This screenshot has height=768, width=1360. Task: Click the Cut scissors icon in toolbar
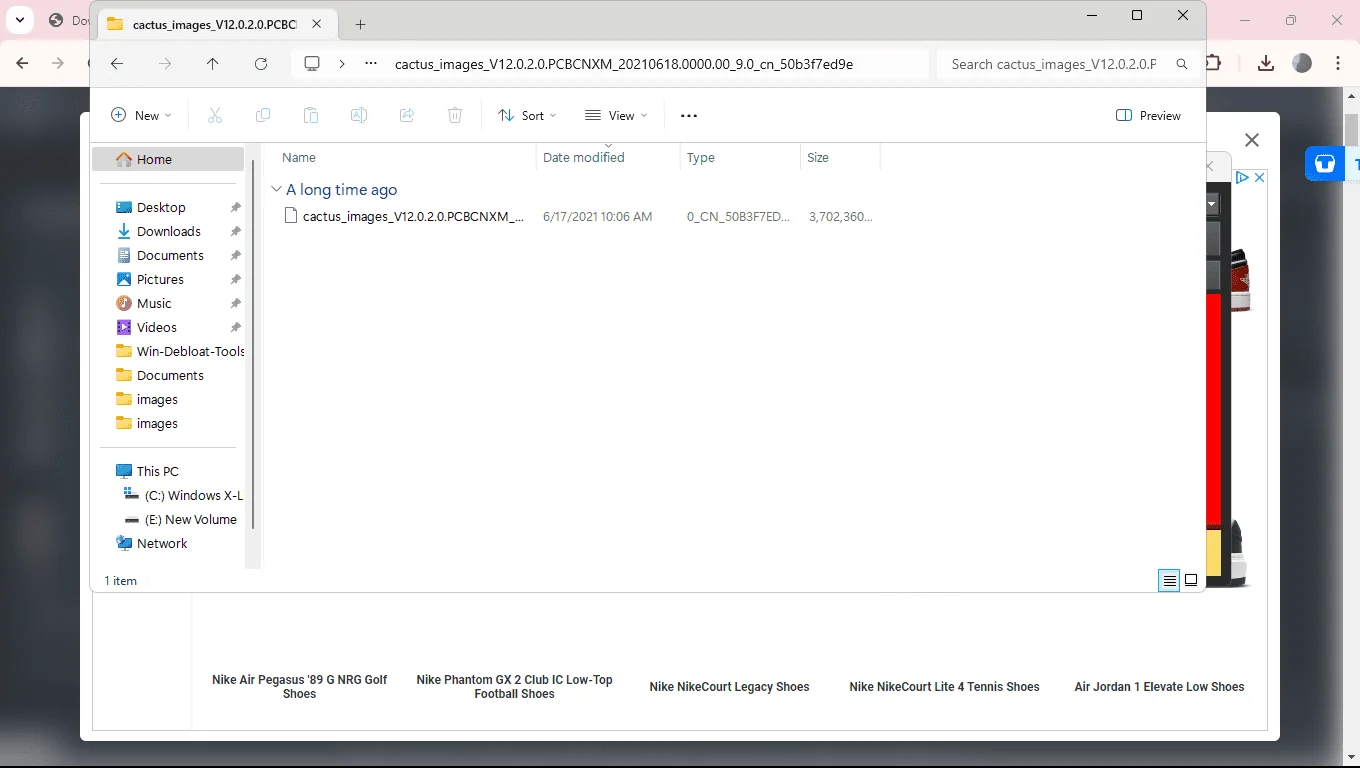click(x=215, y=116)
